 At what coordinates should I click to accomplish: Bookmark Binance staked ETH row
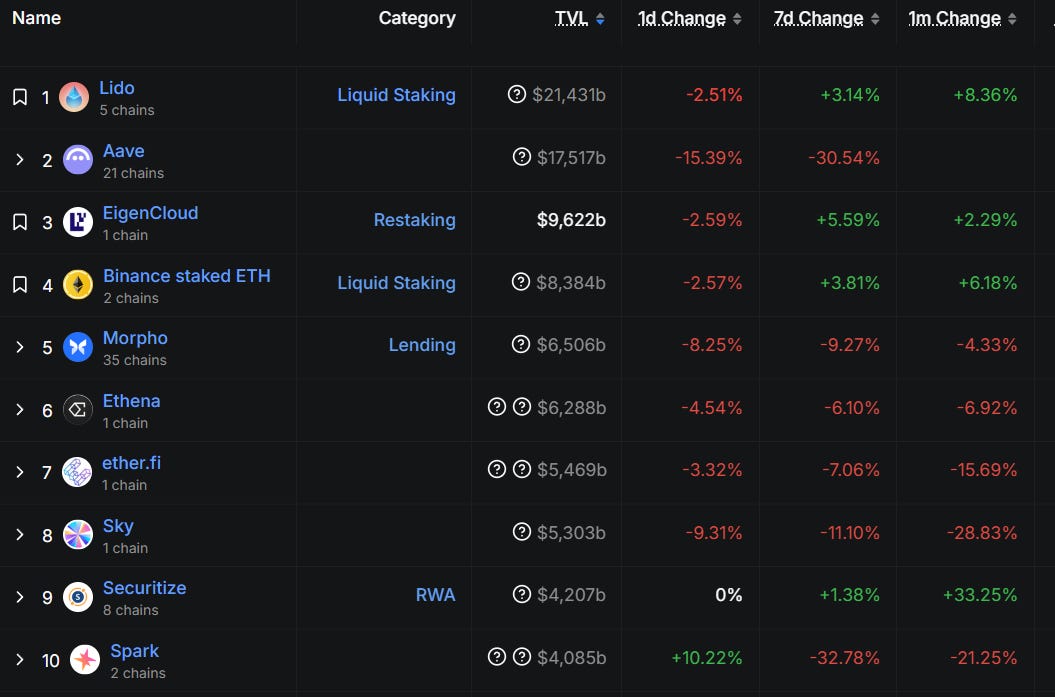20,285
